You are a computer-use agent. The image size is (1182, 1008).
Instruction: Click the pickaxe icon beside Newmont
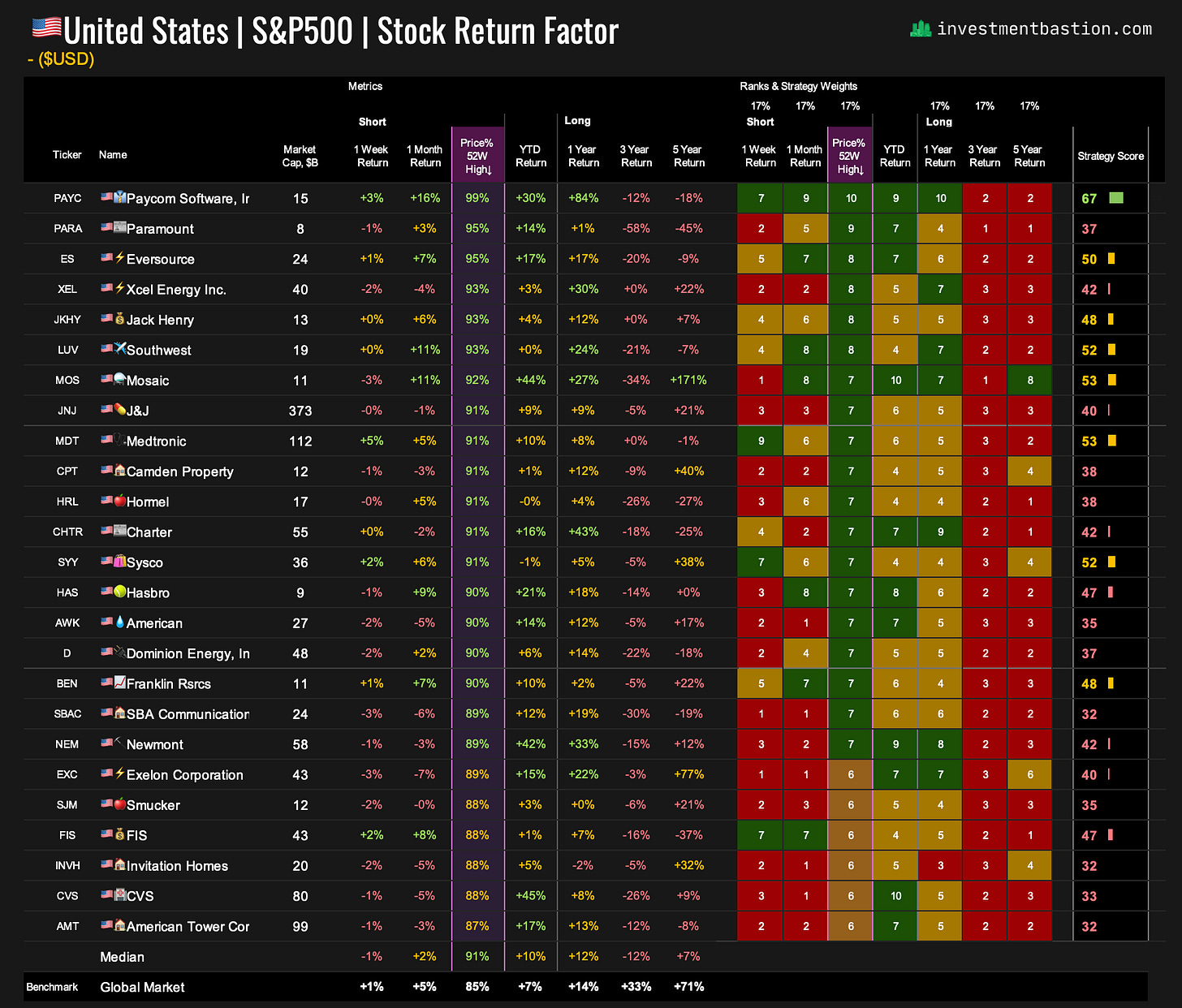point(120,743)
